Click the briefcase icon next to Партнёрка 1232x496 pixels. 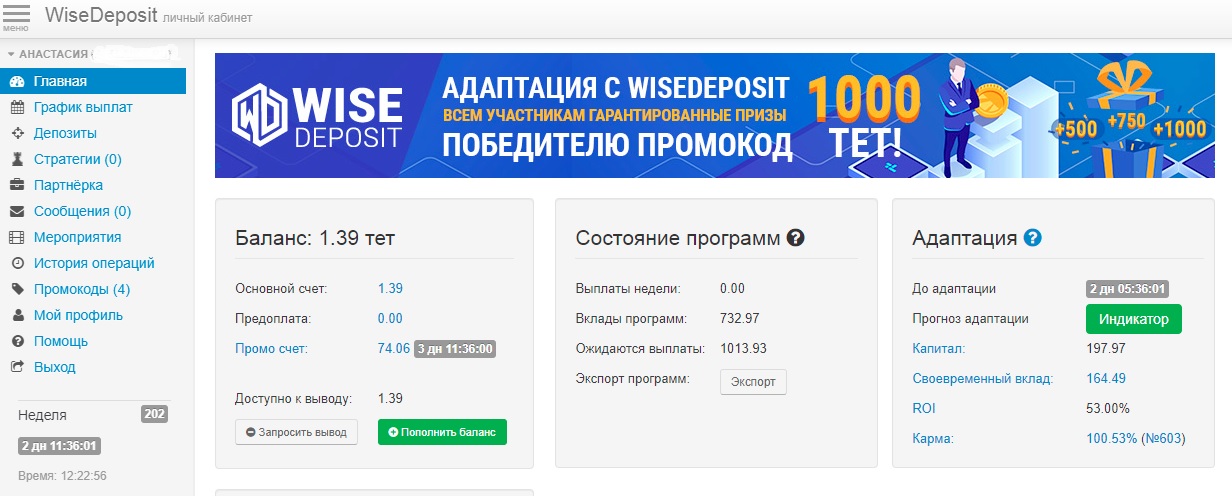click(x=17, y=186)
